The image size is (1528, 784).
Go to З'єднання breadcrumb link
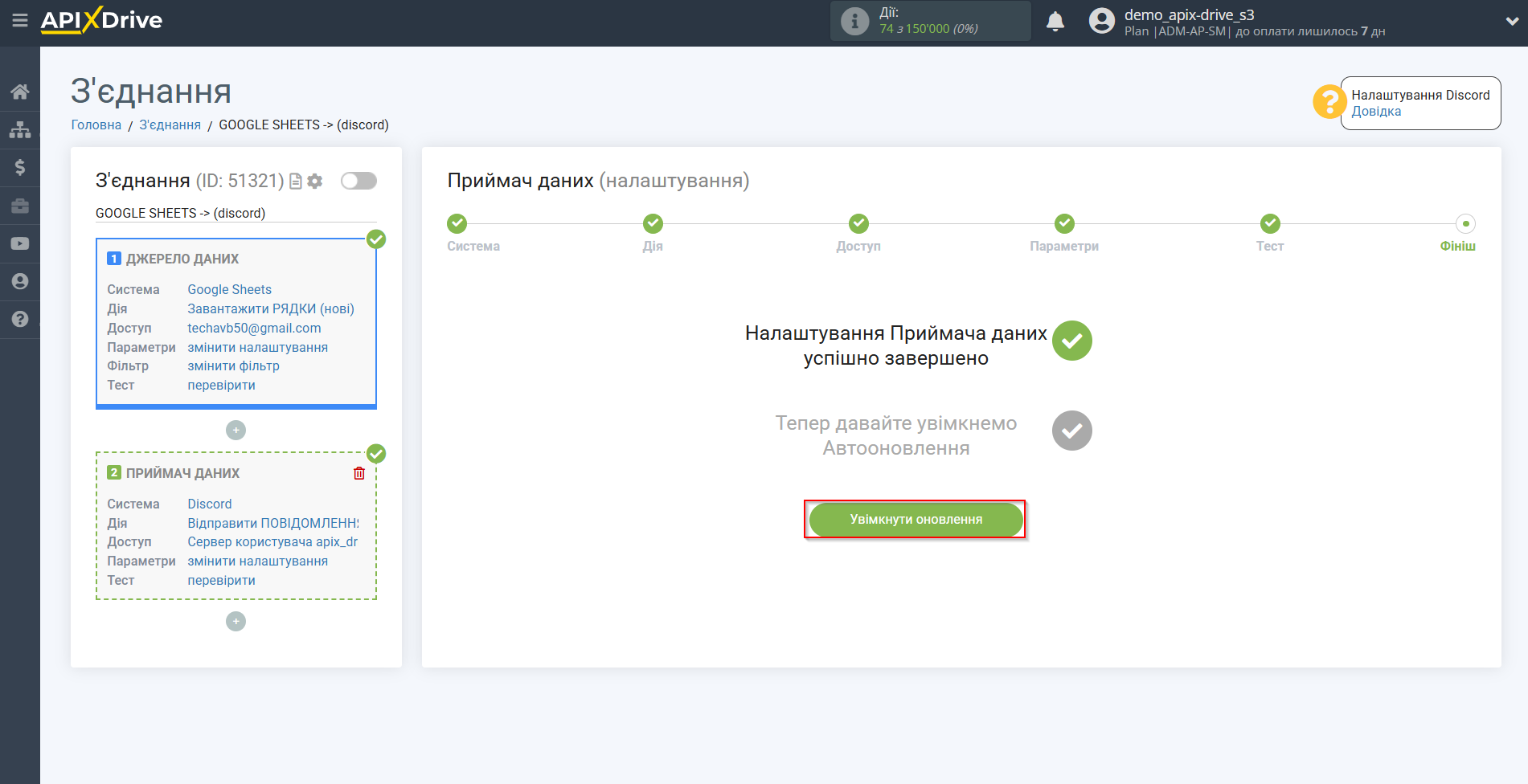point(170,125)
